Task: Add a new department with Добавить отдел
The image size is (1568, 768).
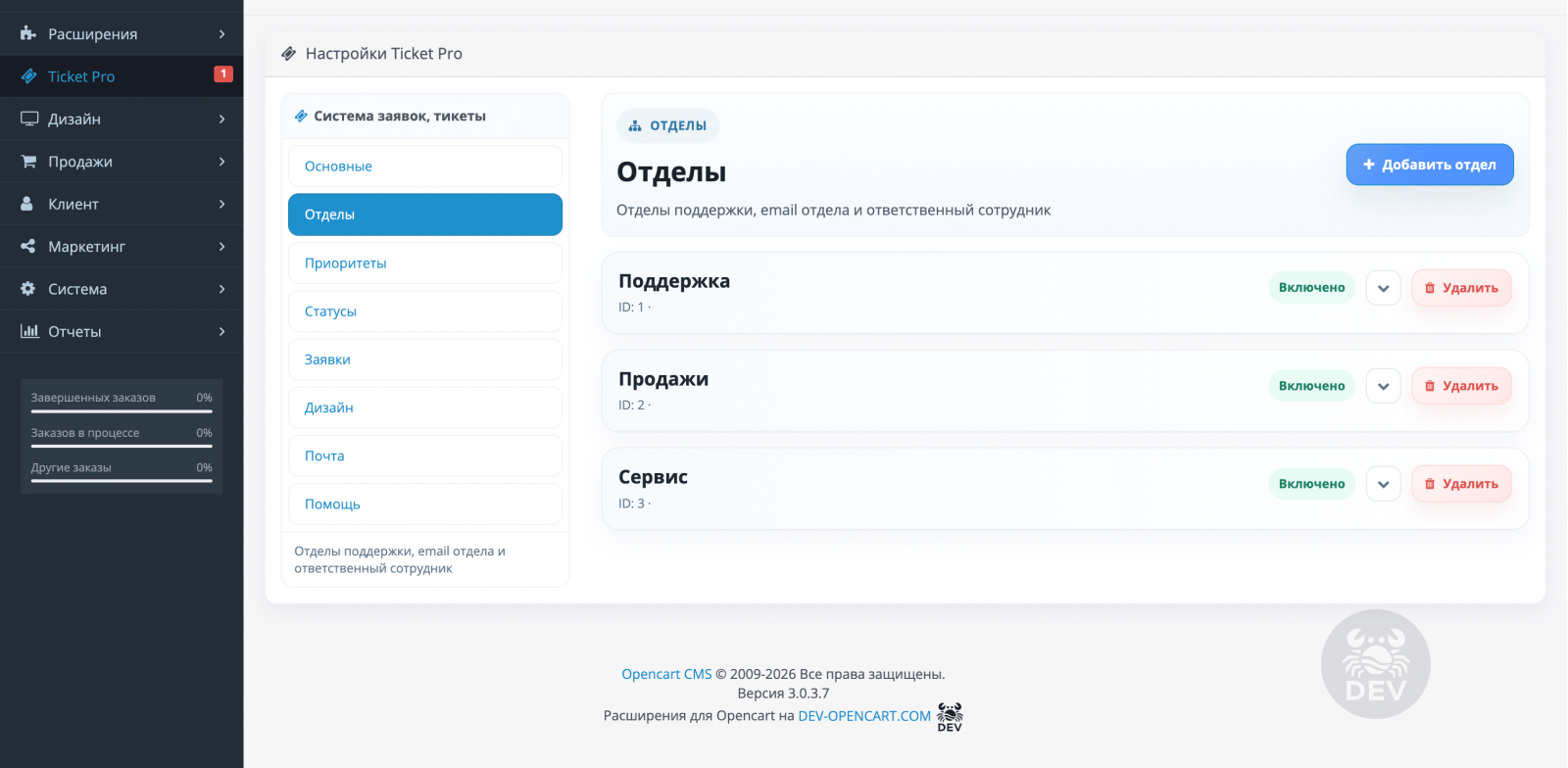Action: (x=1430, y=165)
